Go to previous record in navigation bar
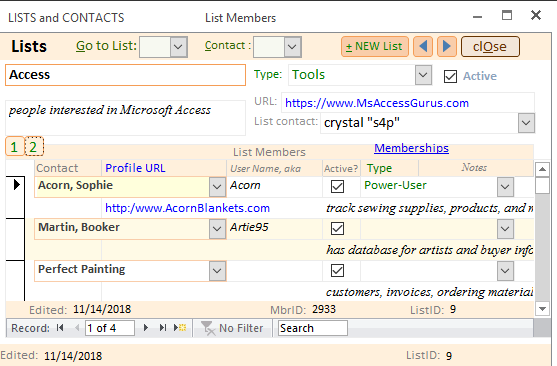This screenshot has height=366, width=557. click(x=77, y=328)
